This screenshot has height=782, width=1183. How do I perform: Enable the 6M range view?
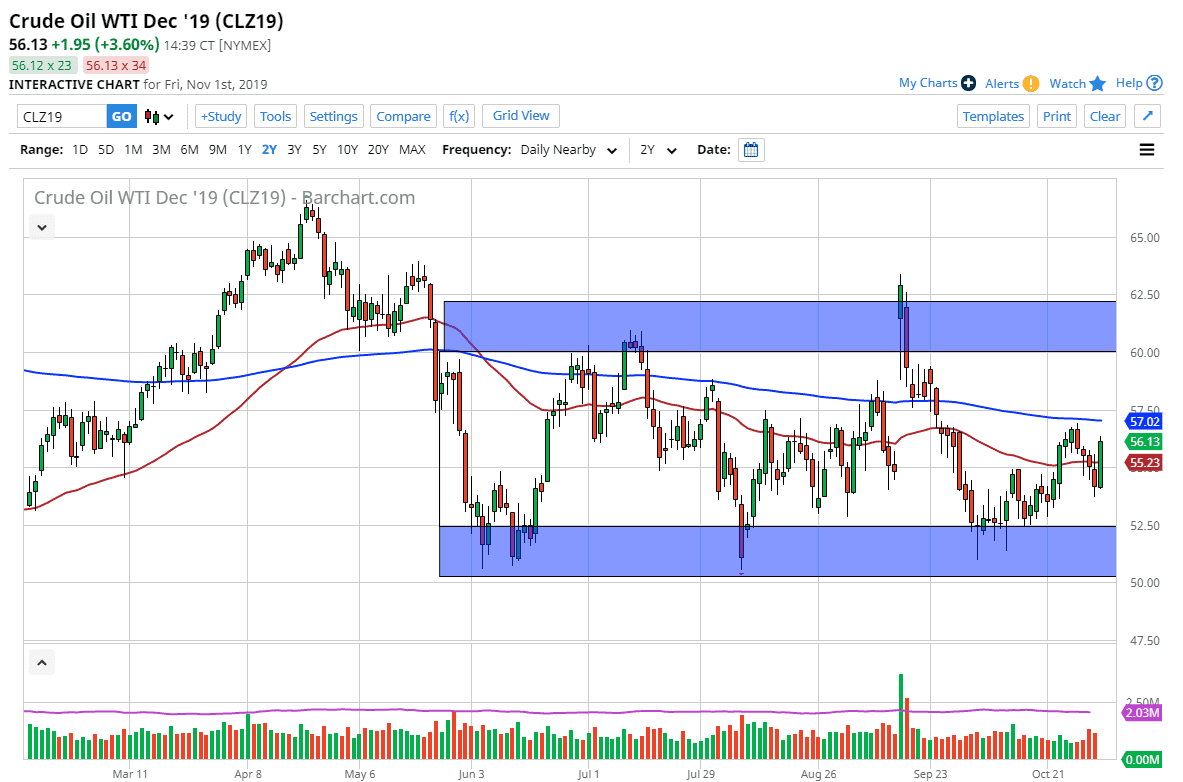point(189,149)
